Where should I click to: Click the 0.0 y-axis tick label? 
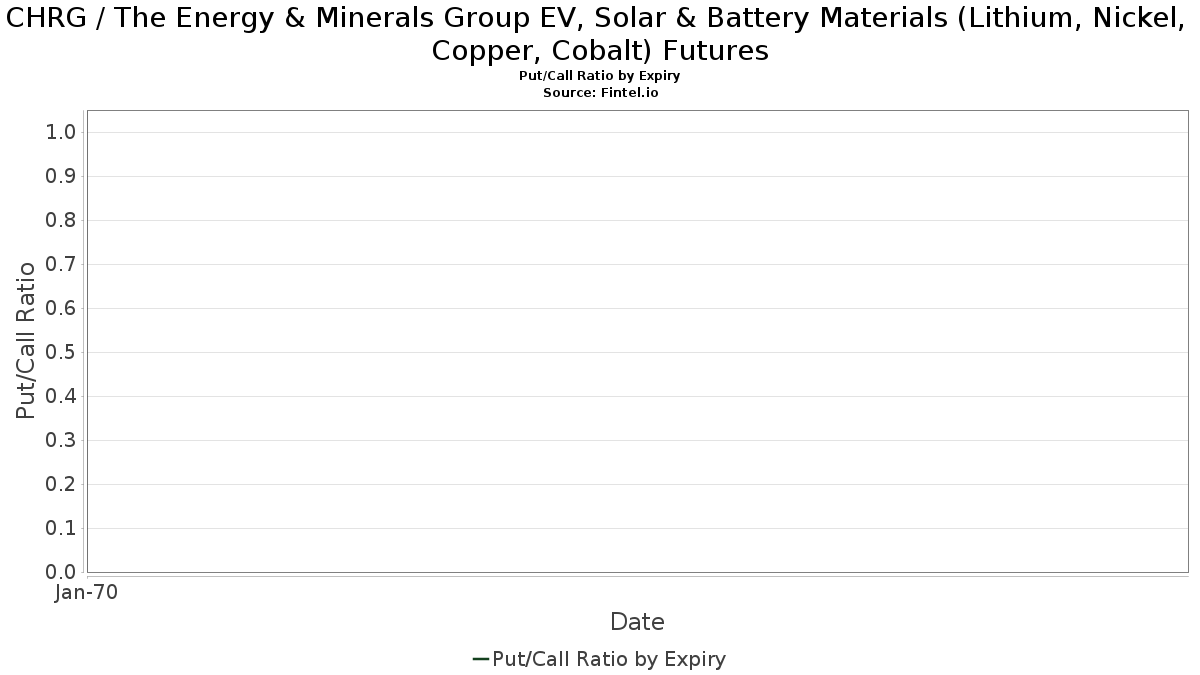coord(61,572)
